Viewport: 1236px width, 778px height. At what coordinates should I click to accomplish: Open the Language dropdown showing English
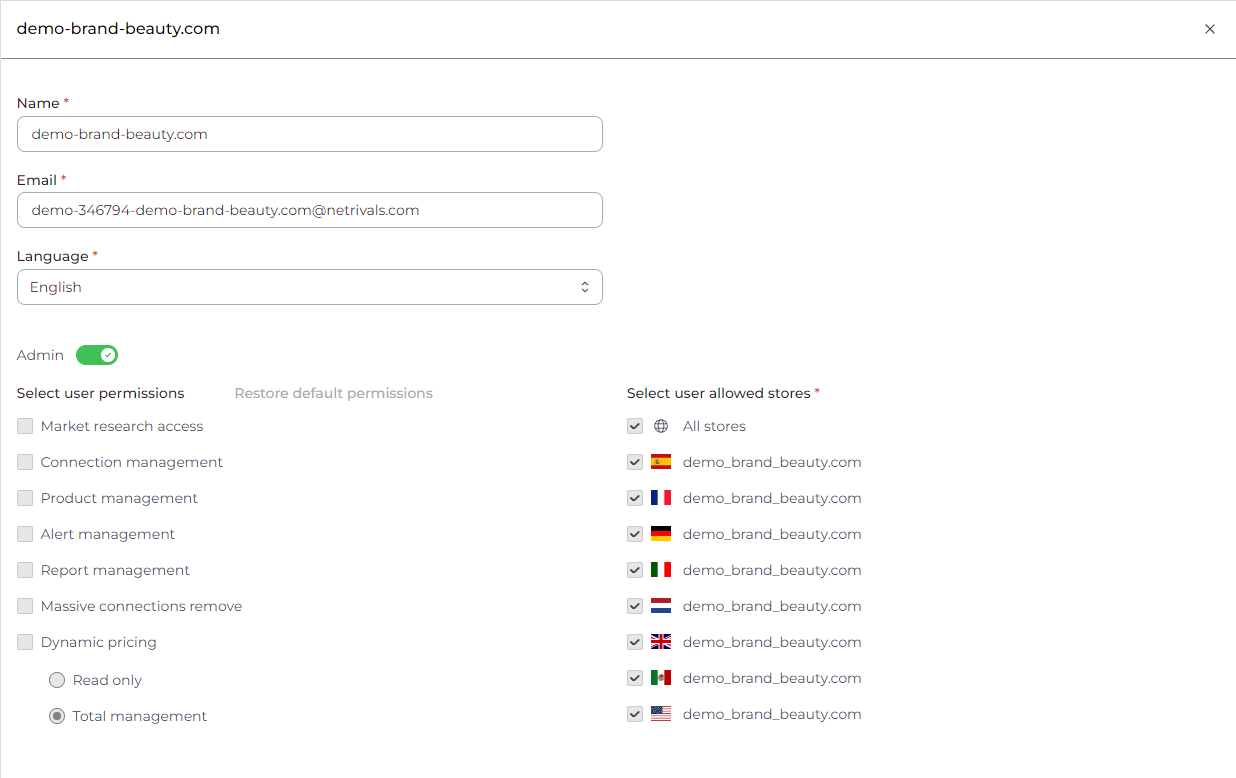[309, 287]
